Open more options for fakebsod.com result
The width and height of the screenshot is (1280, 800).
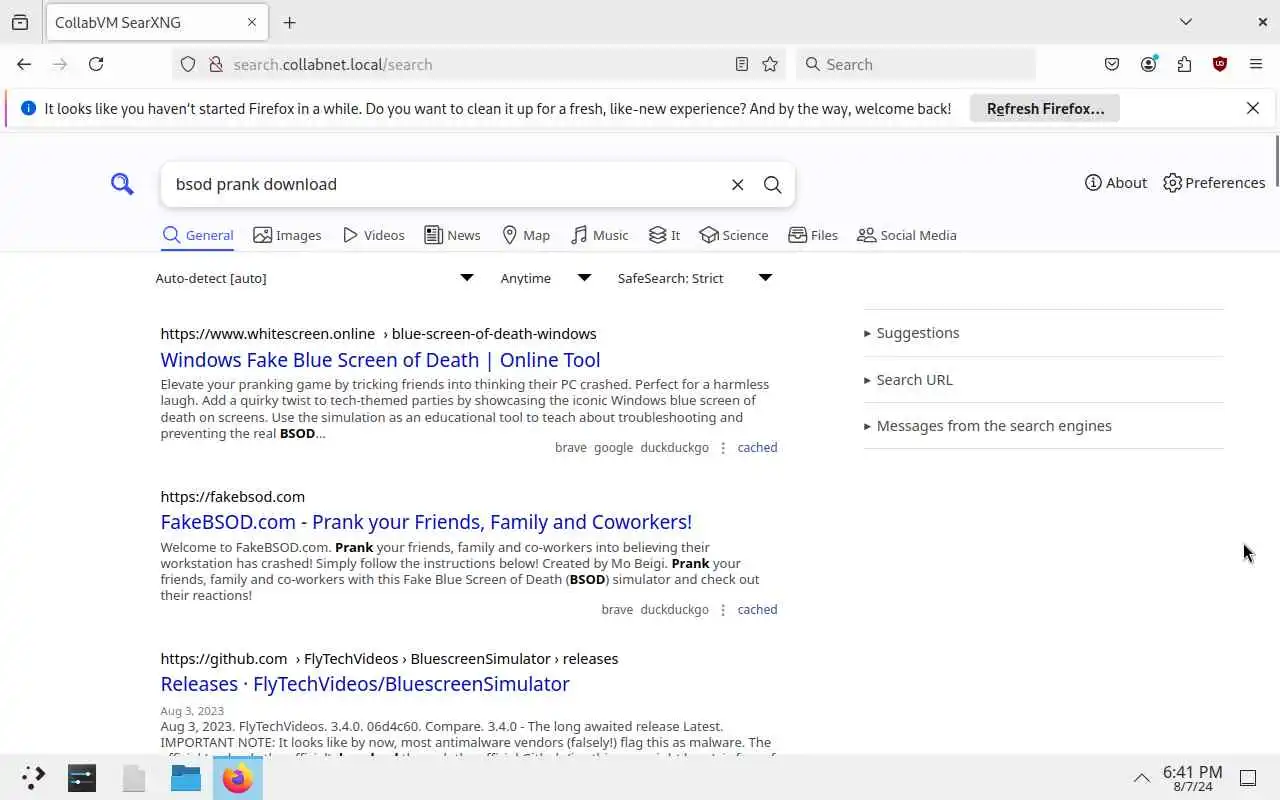(x=723, y=610)
